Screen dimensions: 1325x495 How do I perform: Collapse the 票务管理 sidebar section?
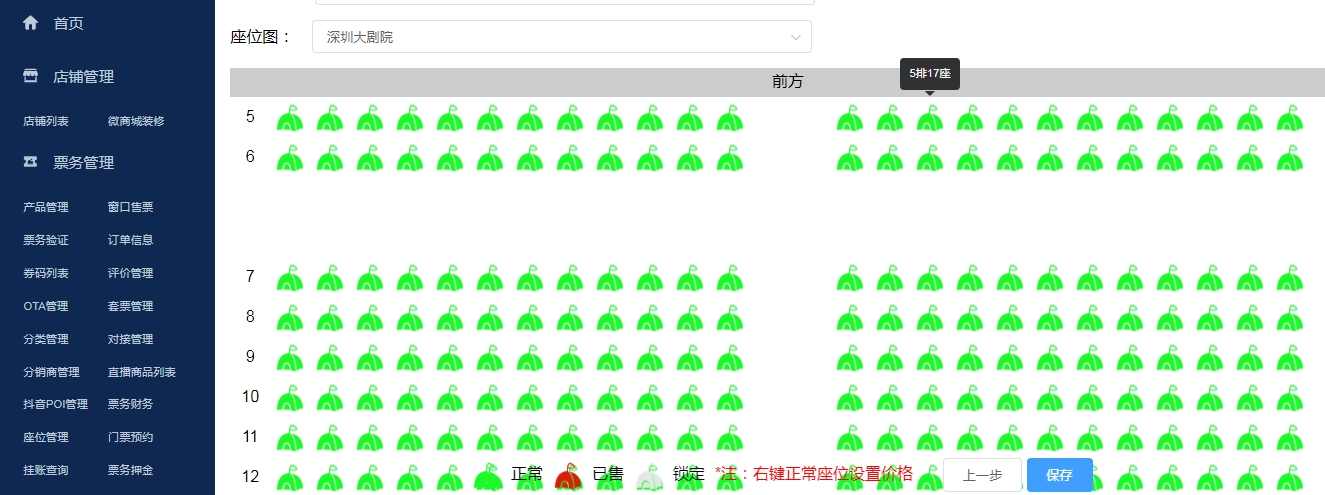pyautogui.click(x=84, y=162)
